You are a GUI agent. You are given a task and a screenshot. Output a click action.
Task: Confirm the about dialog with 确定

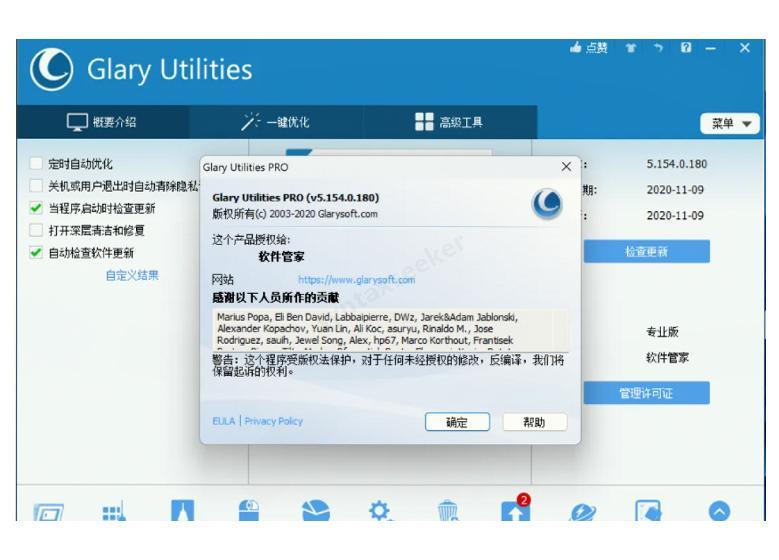[457, 422]
